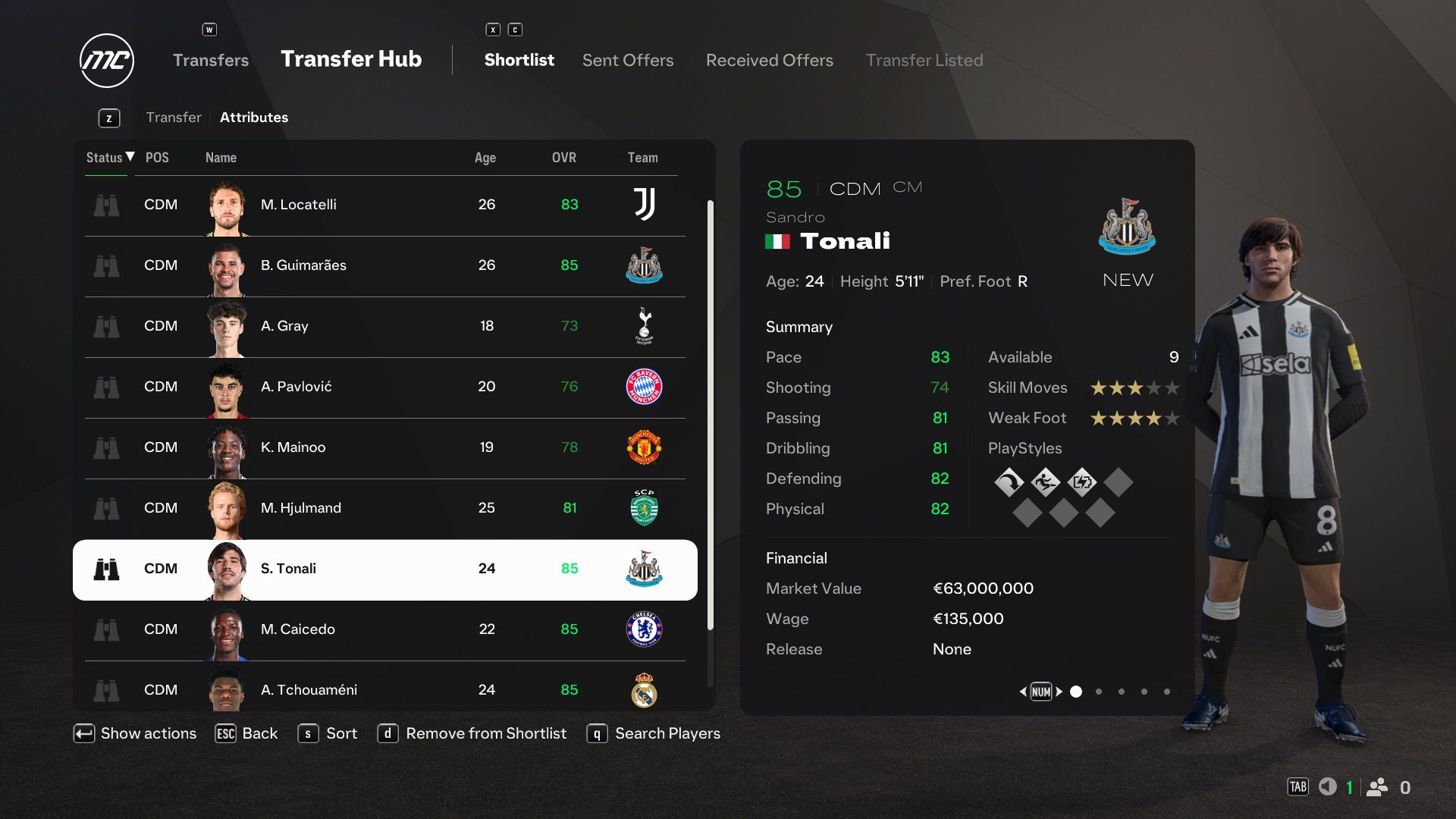
Task: Click the scouting binoculars icon for M. Caicedo
Action: 106,628
